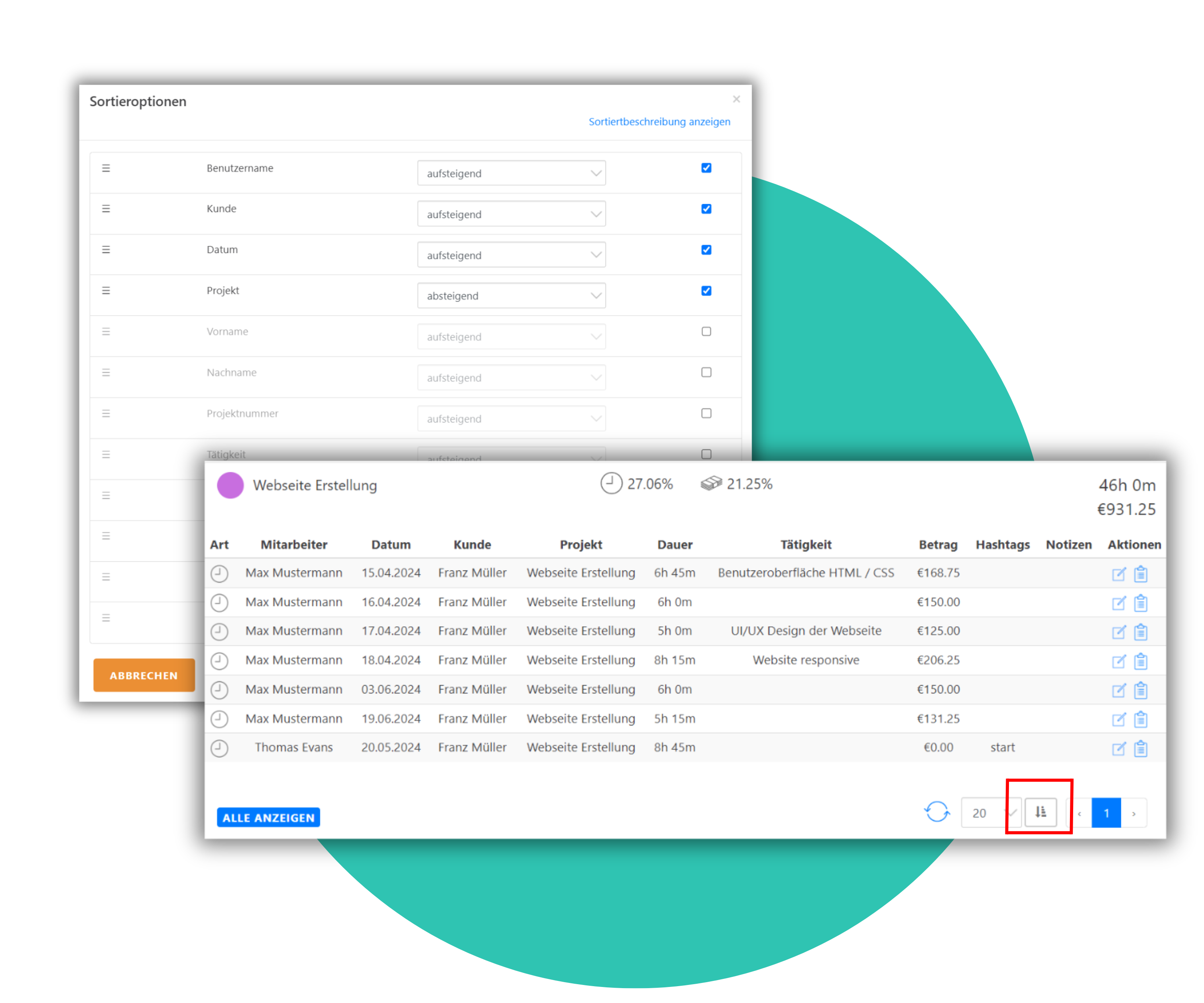
Task: Click edit icon for Thomas Evans entry
Action: (1118, 749)
